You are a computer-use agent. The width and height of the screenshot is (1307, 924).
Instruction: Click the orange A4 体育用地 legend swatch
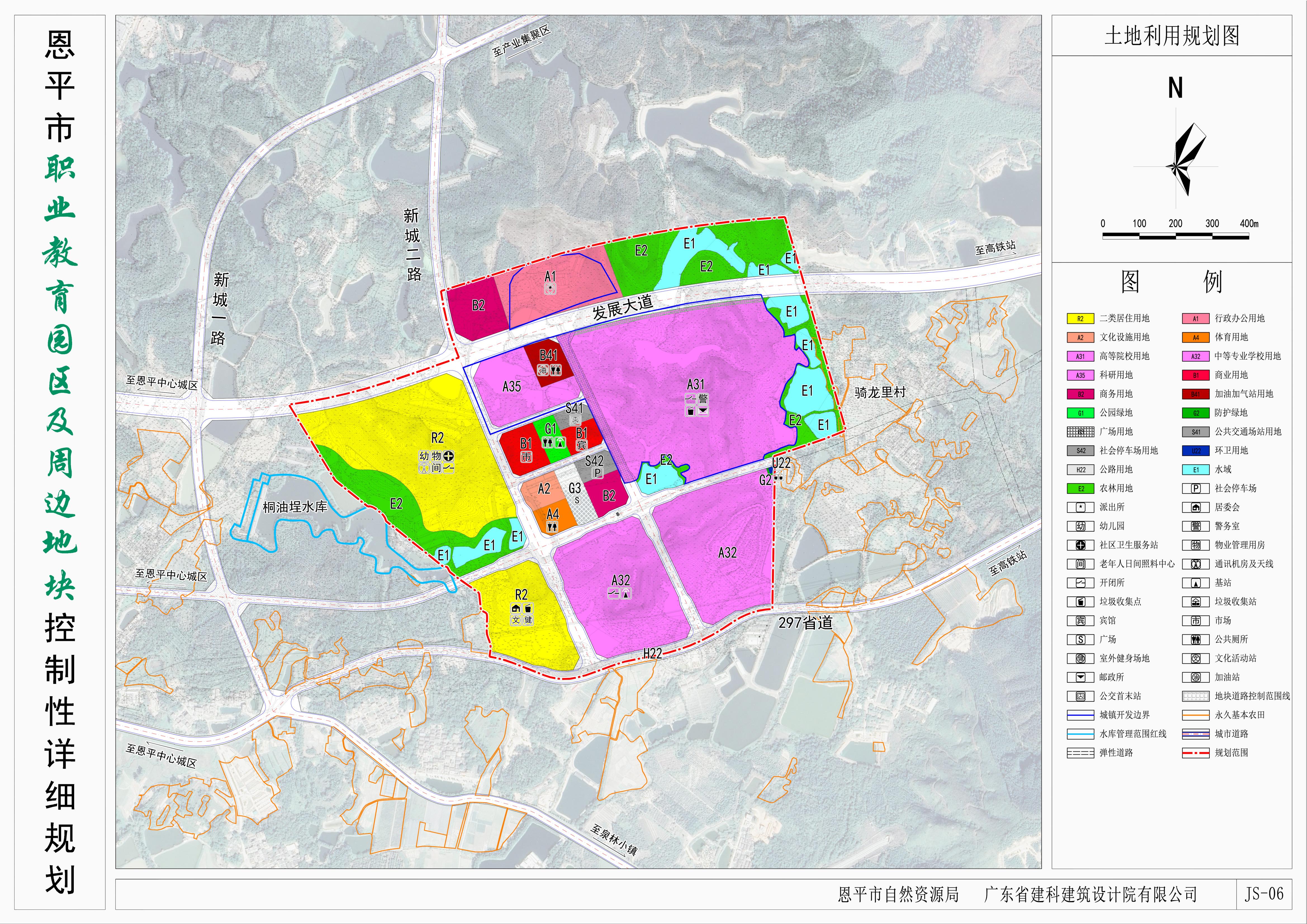[1195, 338]
